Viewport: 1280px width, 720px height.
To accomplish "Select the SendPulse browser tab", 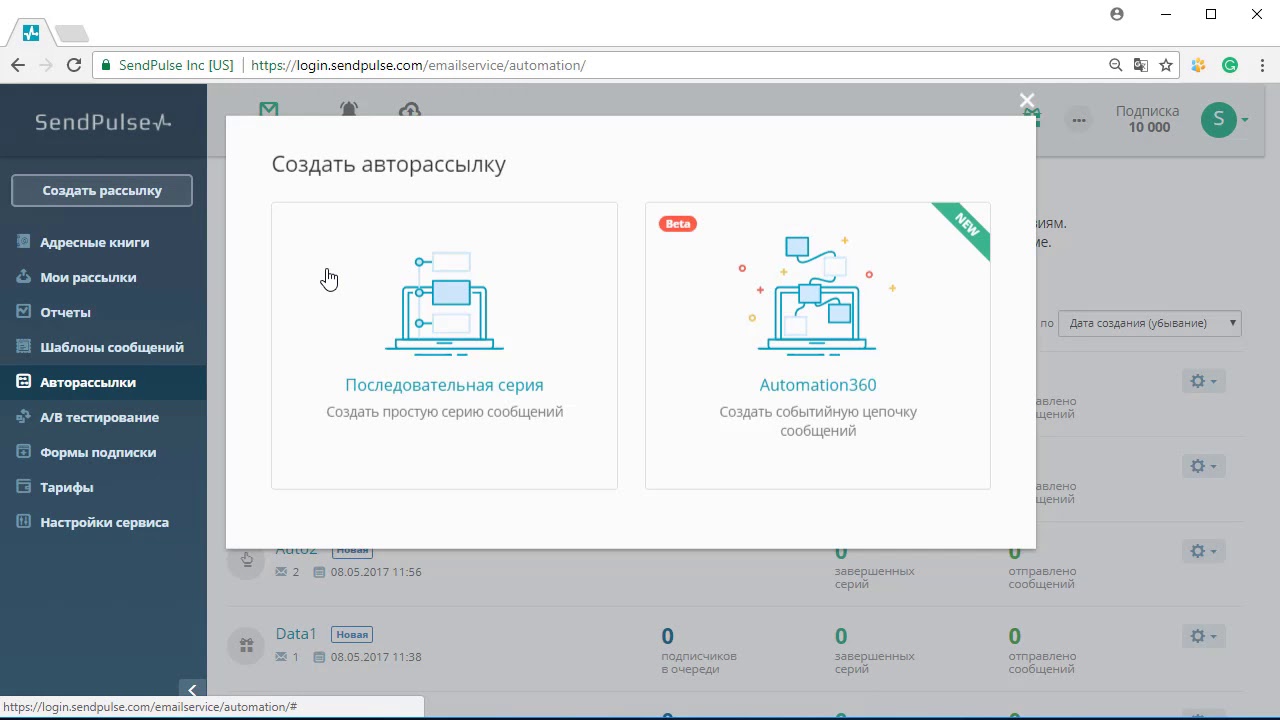I will 31,33.
